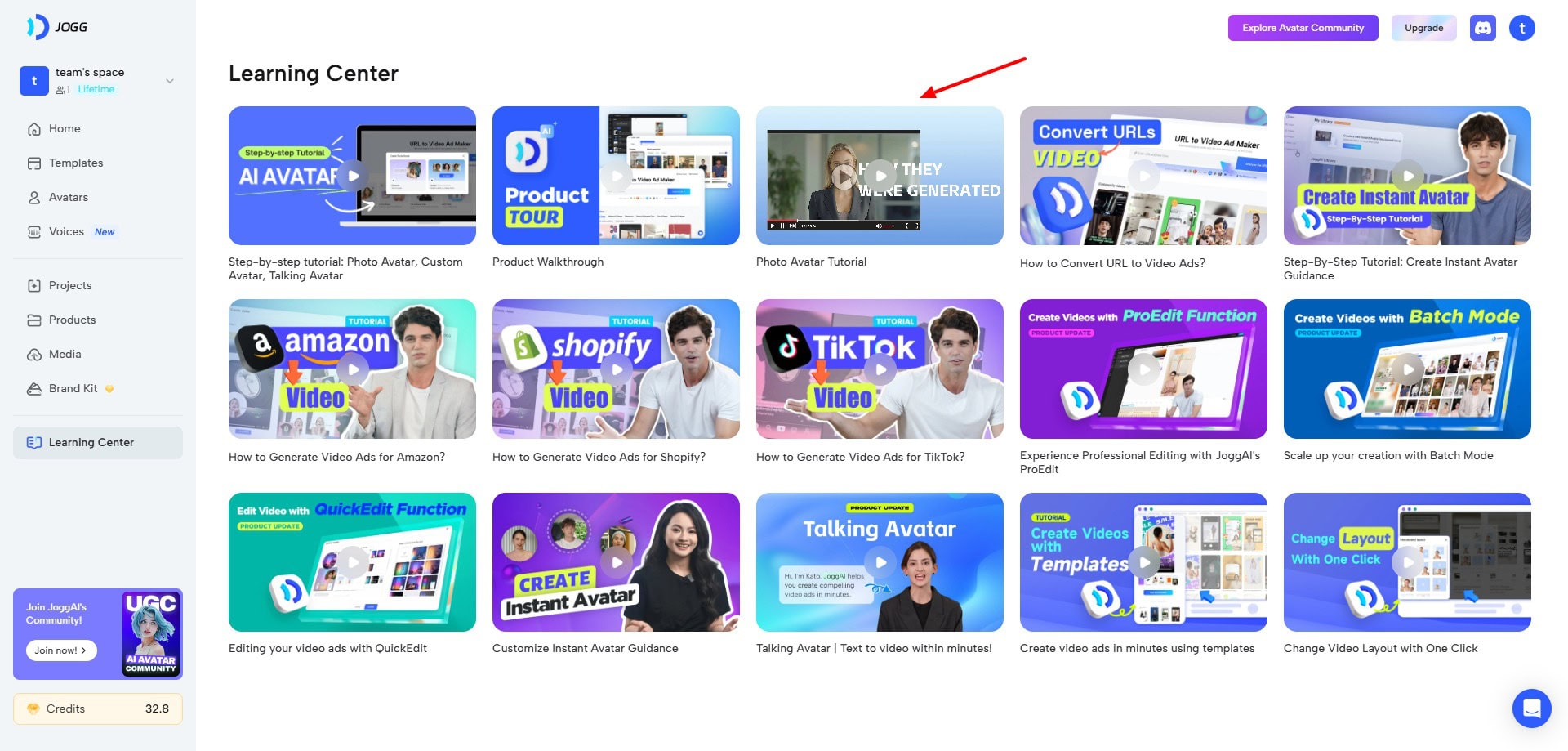Click the Upgrade button
1568x751 pixels.
pos(1423,28)
